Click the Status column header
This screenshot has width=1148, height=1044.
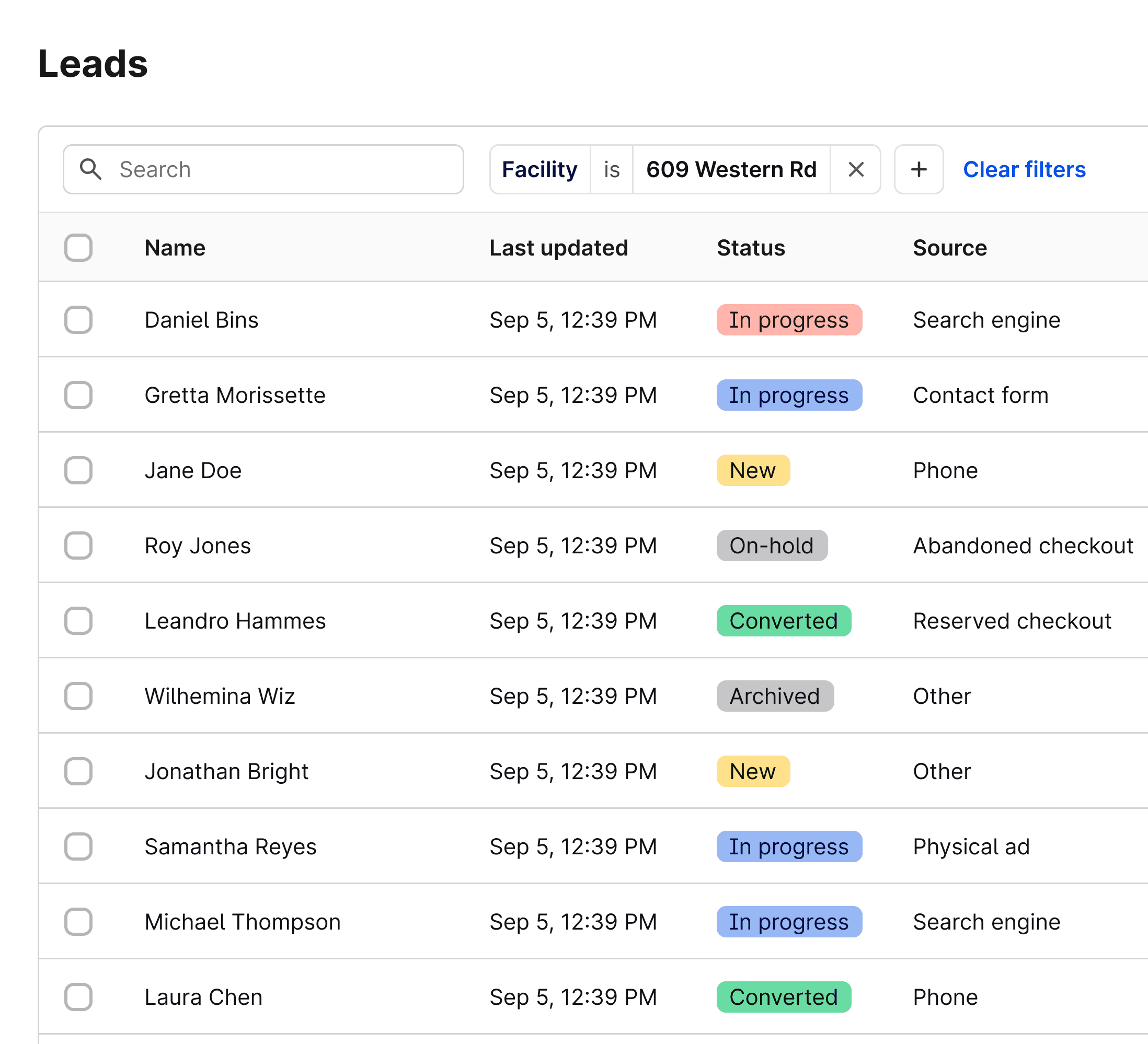tap(750, 248)
